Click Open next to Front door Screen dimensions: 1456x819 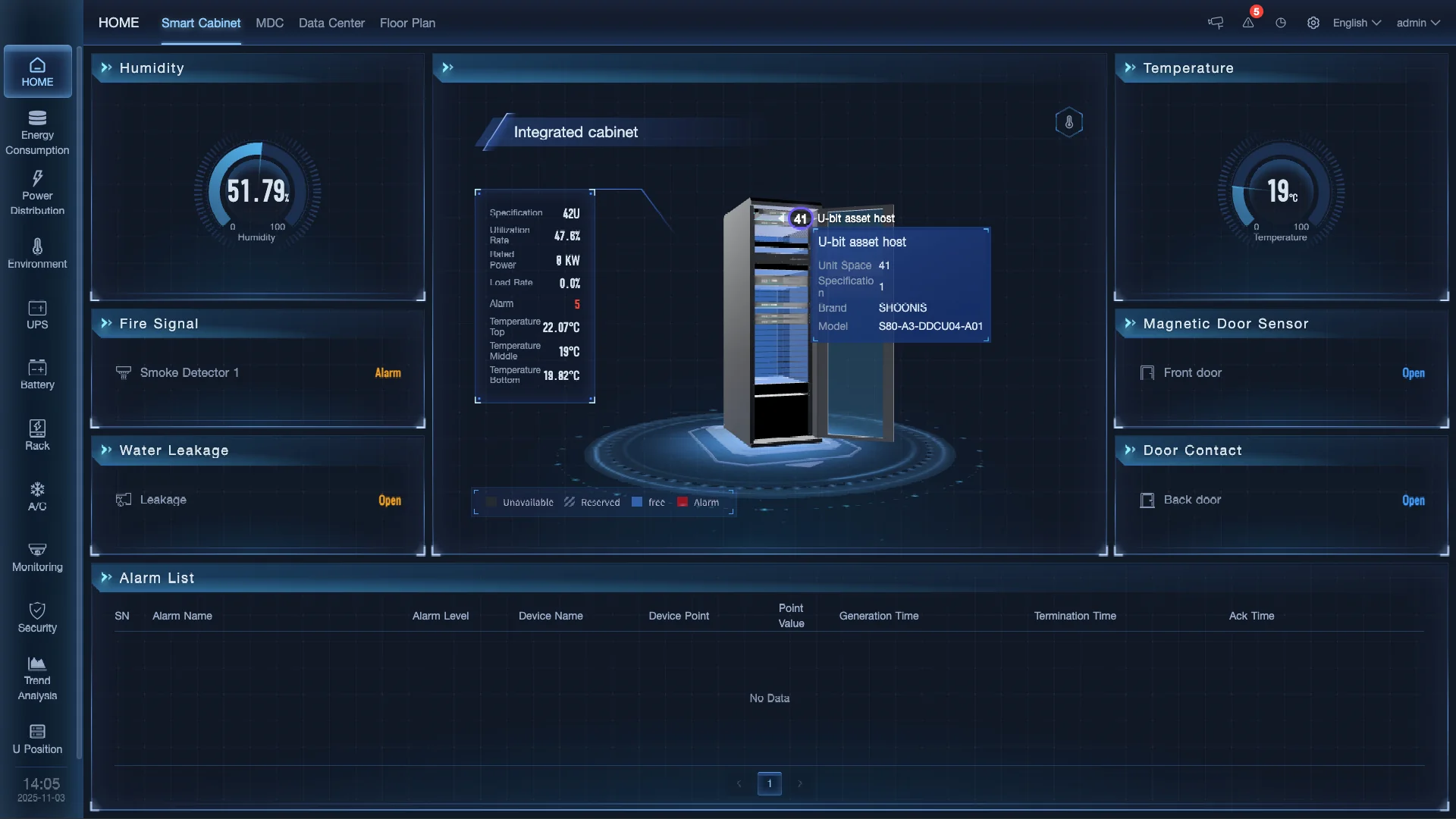1413,373
